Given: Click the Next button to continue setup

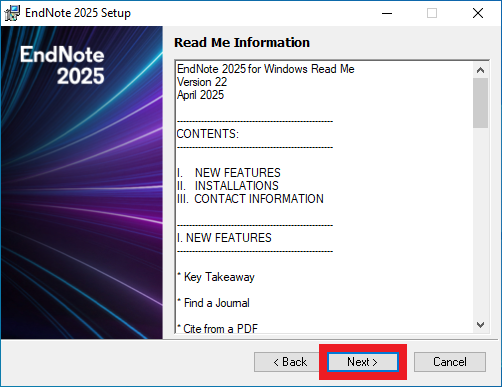Looking at the screenshot, I should [x=363, y=362].
